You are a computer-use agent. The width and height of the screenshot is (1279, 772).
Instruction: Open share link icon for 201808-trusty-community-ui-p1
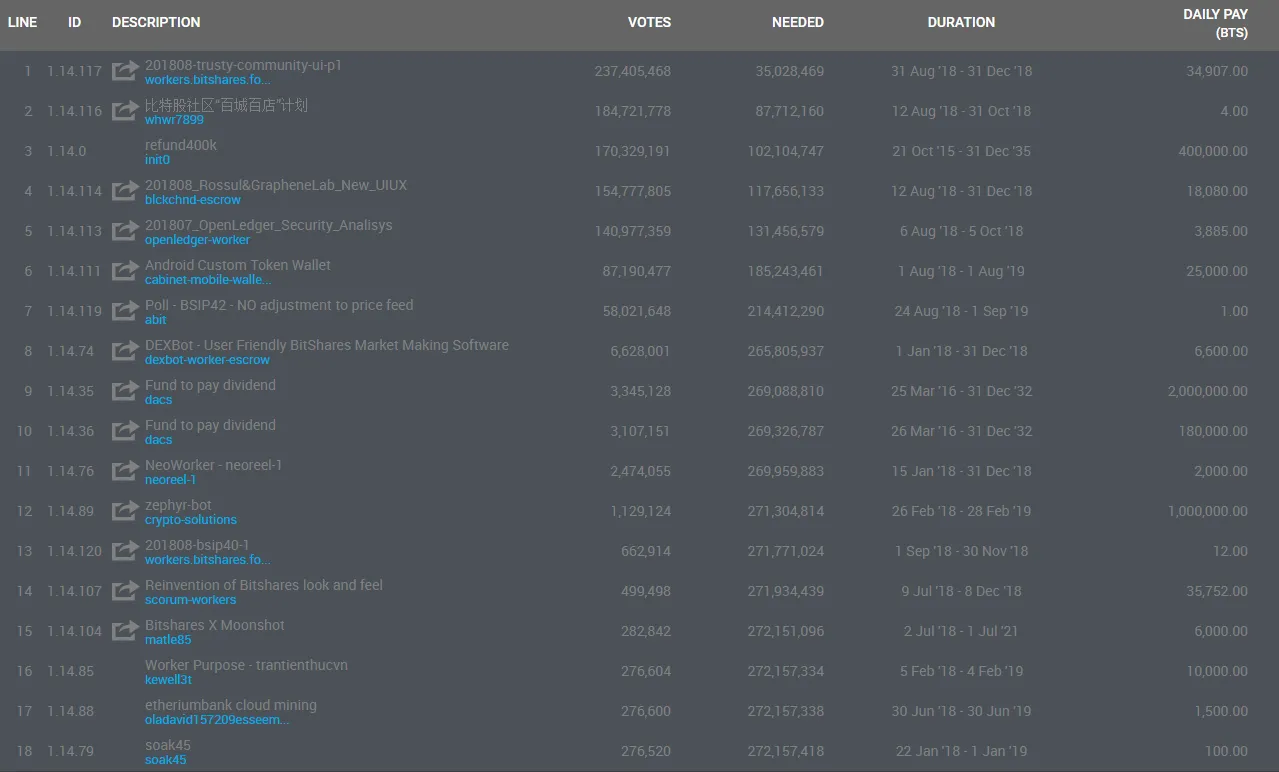coord(125,71)
